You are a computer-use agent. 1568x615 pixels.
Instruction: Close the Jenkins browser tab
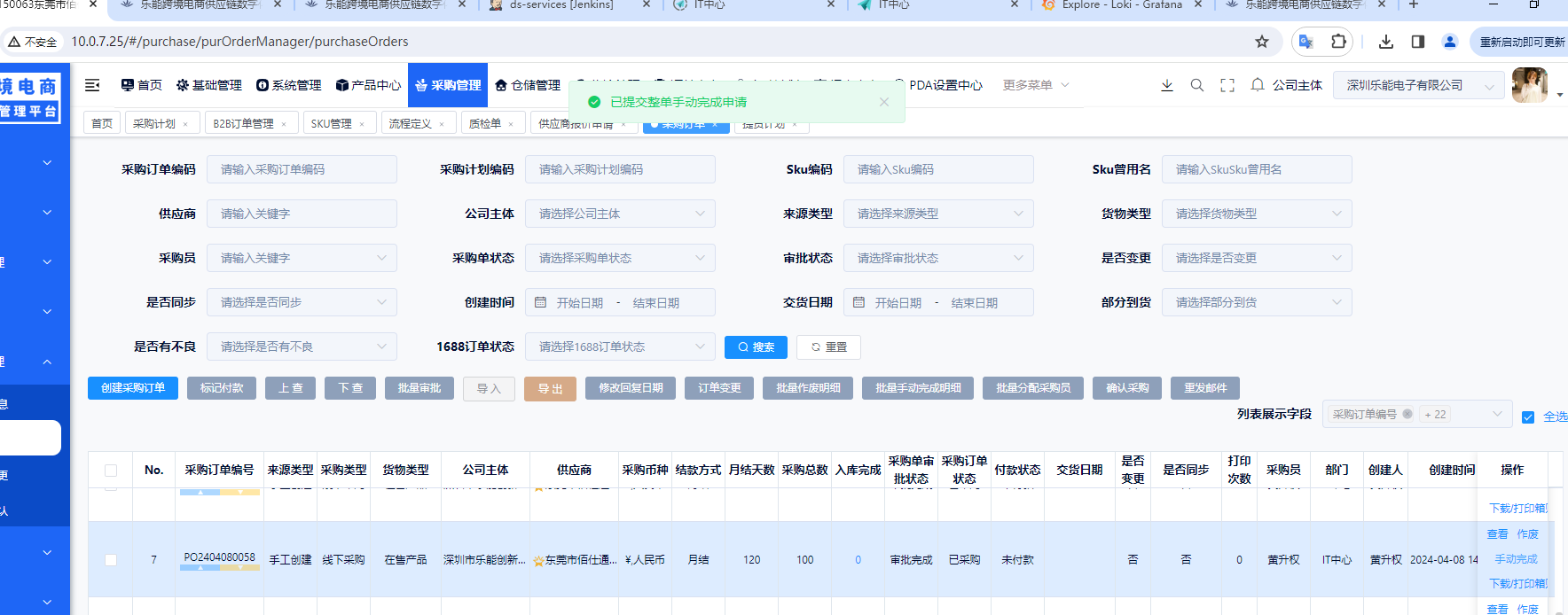coord(646,4)
